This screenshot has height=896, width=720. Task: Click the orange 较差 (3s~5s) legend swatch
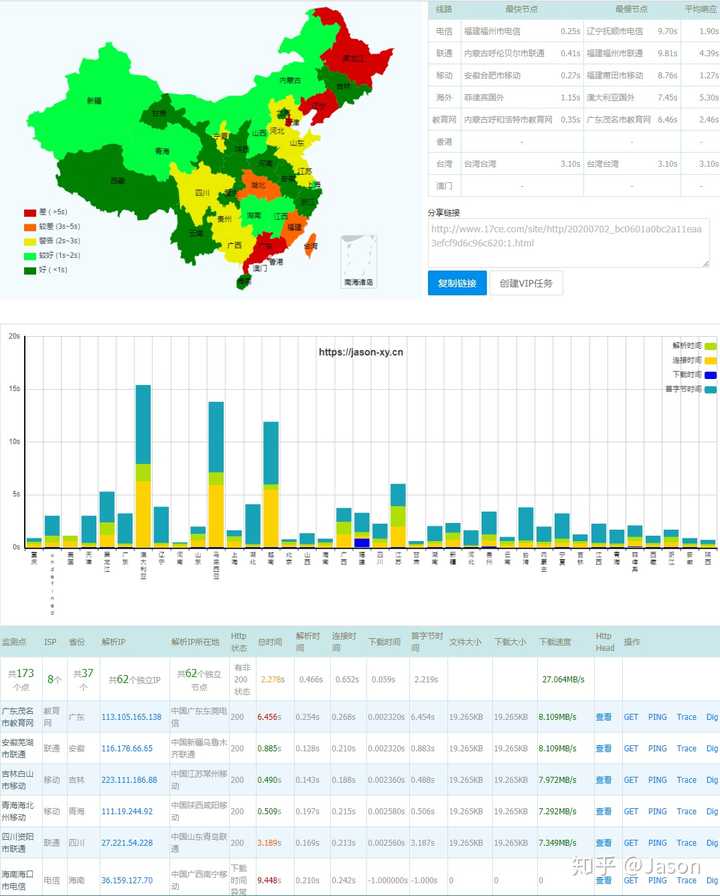tap(30, 226)
